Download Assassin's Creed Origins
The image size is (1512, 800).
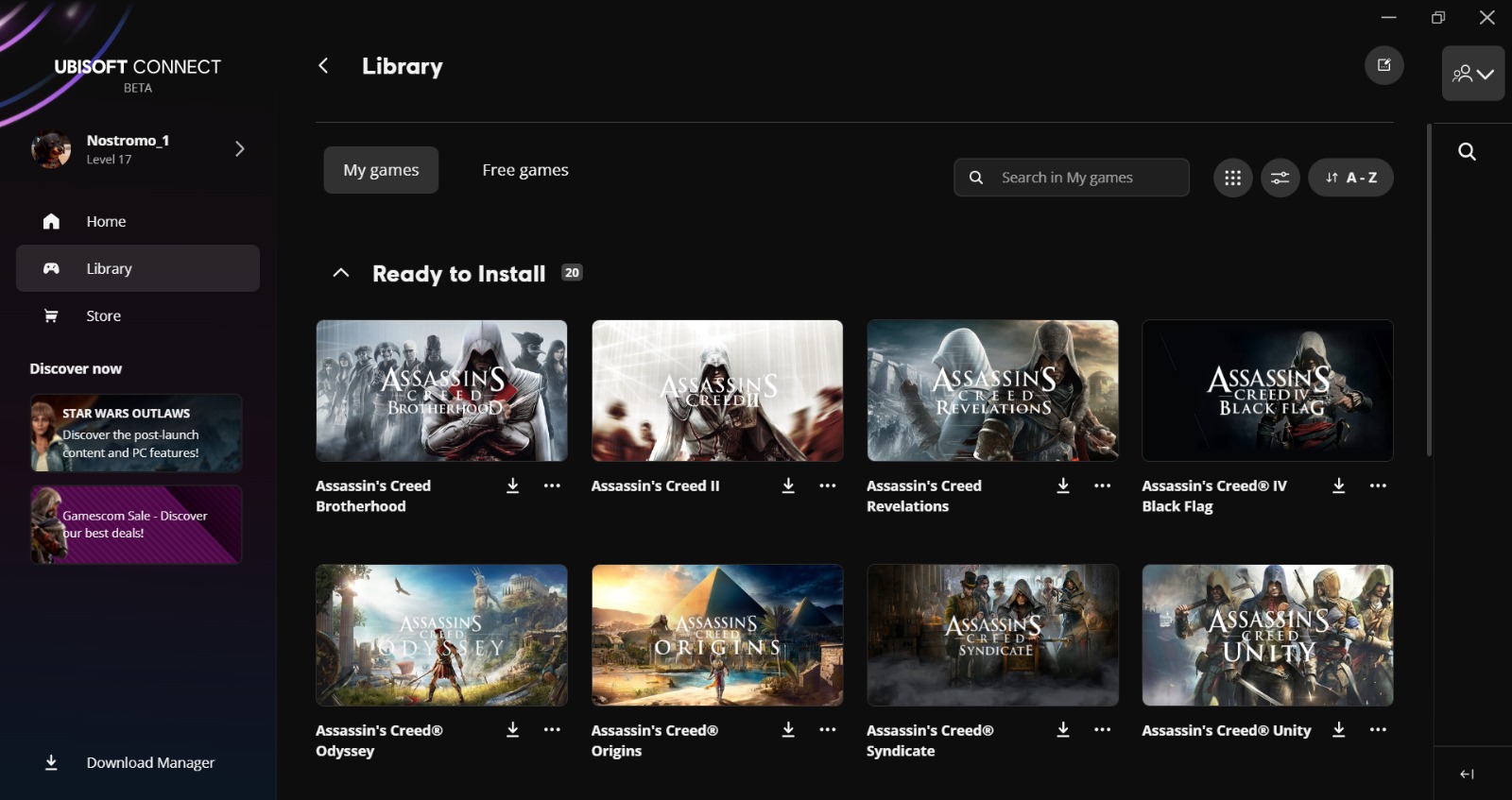(x=788, y=730)
